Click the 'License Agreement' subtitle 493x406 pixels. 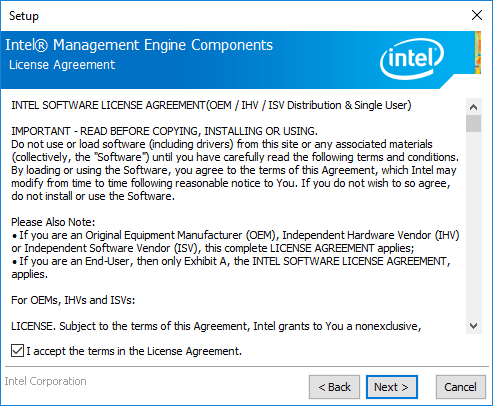[62, 65]
